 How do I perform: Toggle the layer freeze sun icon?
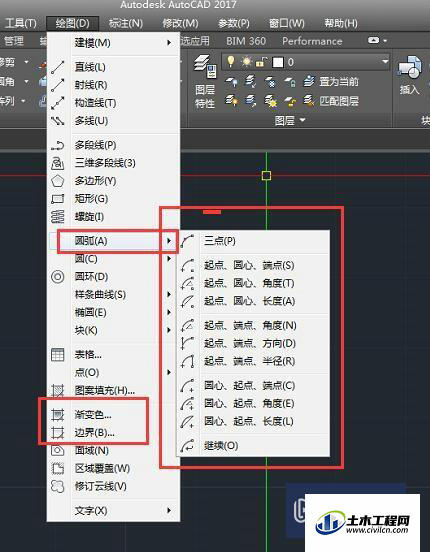pos(246,62)
